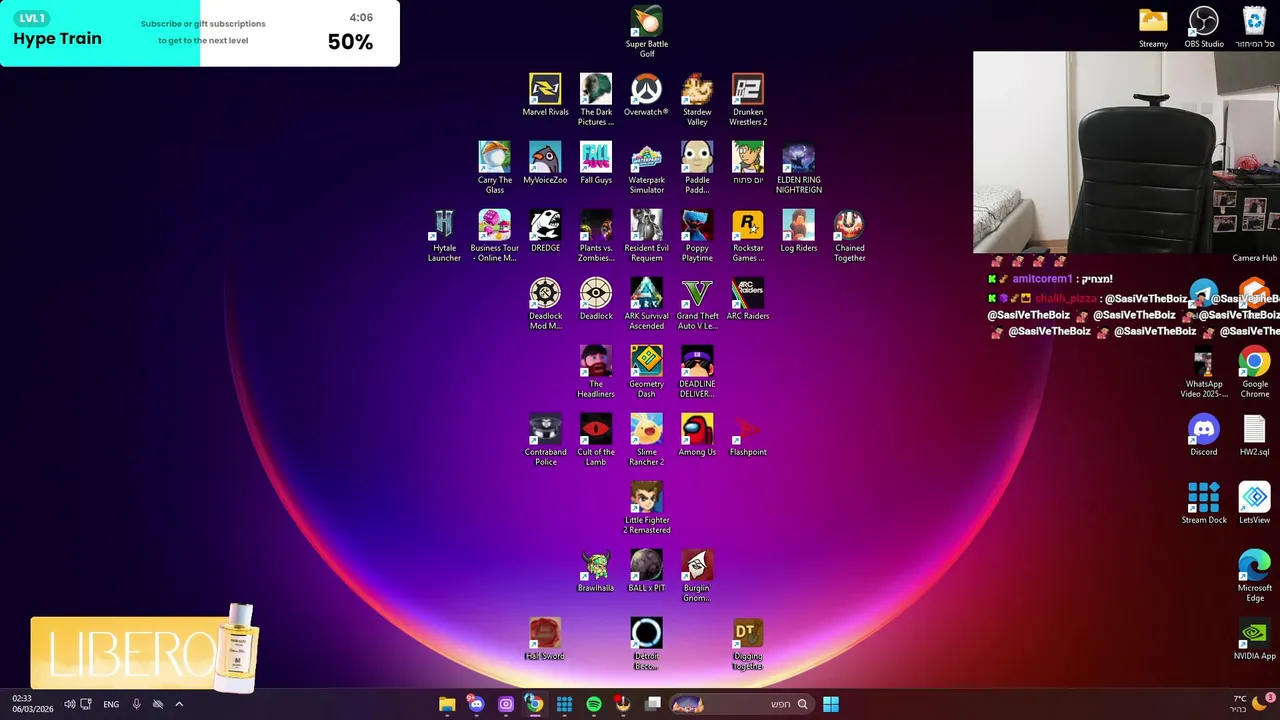Open the Recycle Bin icon
Viewport: 1280px width, 720px height.
point(1254,27)
